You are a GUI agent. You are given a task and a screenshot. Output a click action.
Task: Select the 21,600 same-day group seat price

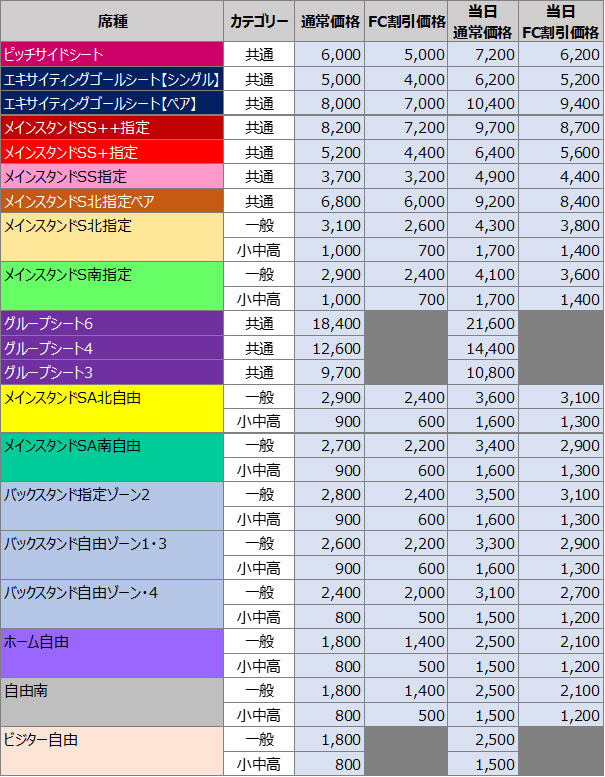click(484, 324)
